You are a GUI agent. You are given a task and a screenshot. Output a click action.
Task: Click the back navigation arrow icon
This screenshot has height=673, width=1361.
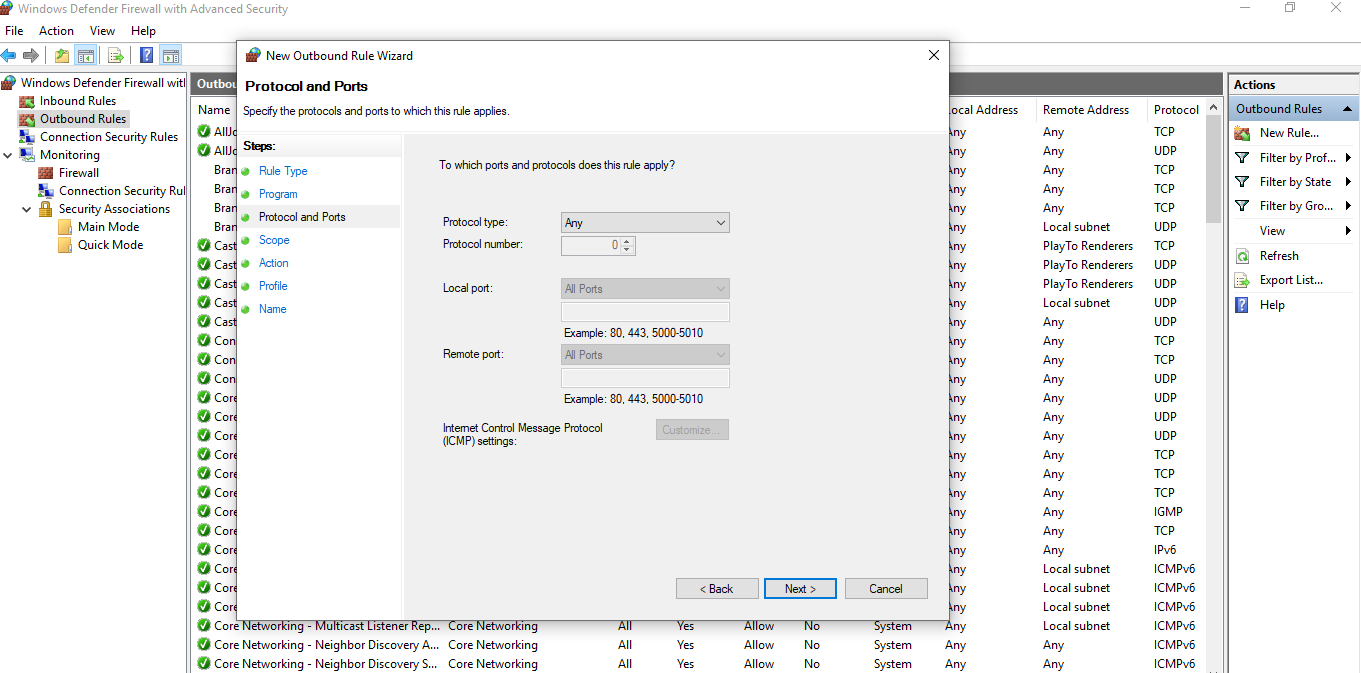pyautogui.click(x=9, y=55)
